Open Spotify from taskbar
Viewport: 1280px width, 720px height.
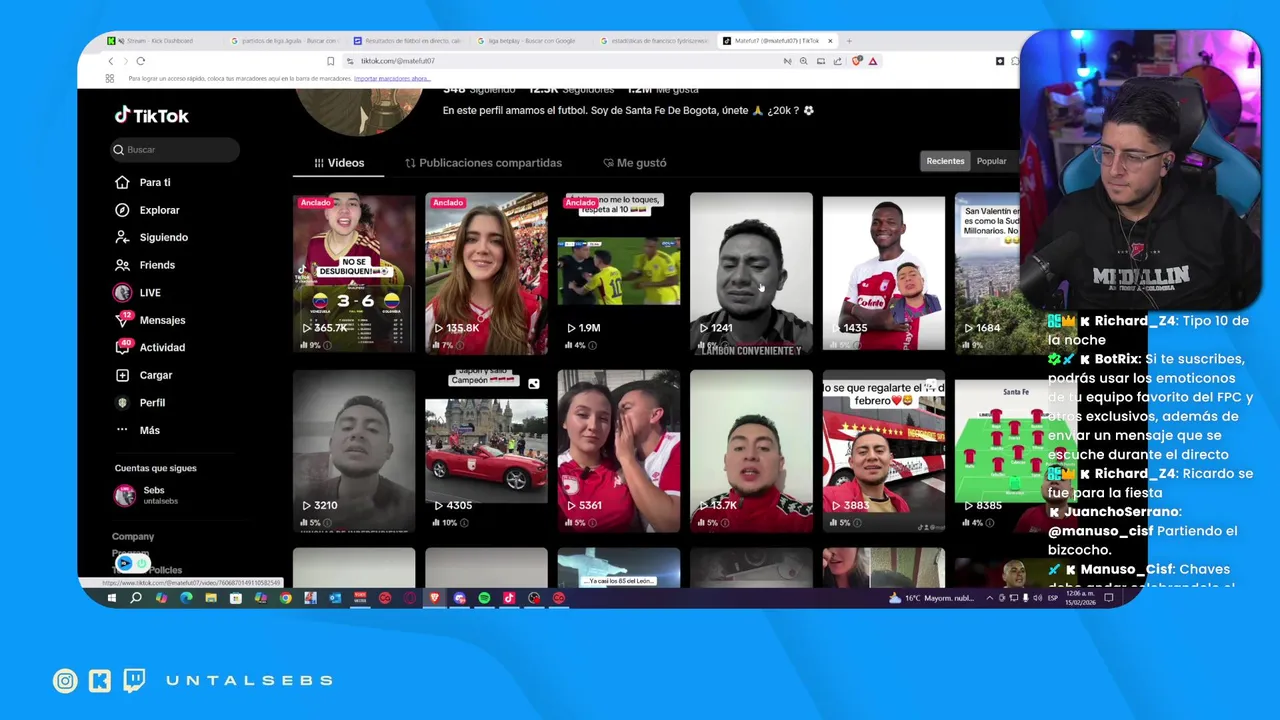click(x=484, y=598)
